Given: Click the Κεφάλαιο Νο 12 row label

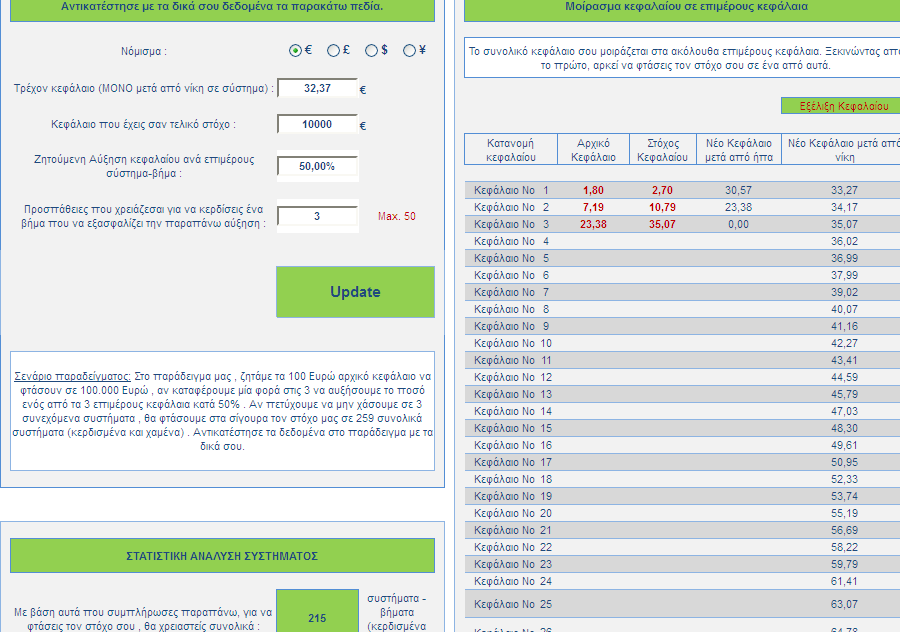Looking at the screenshot, I should click(x=513, y=377).
